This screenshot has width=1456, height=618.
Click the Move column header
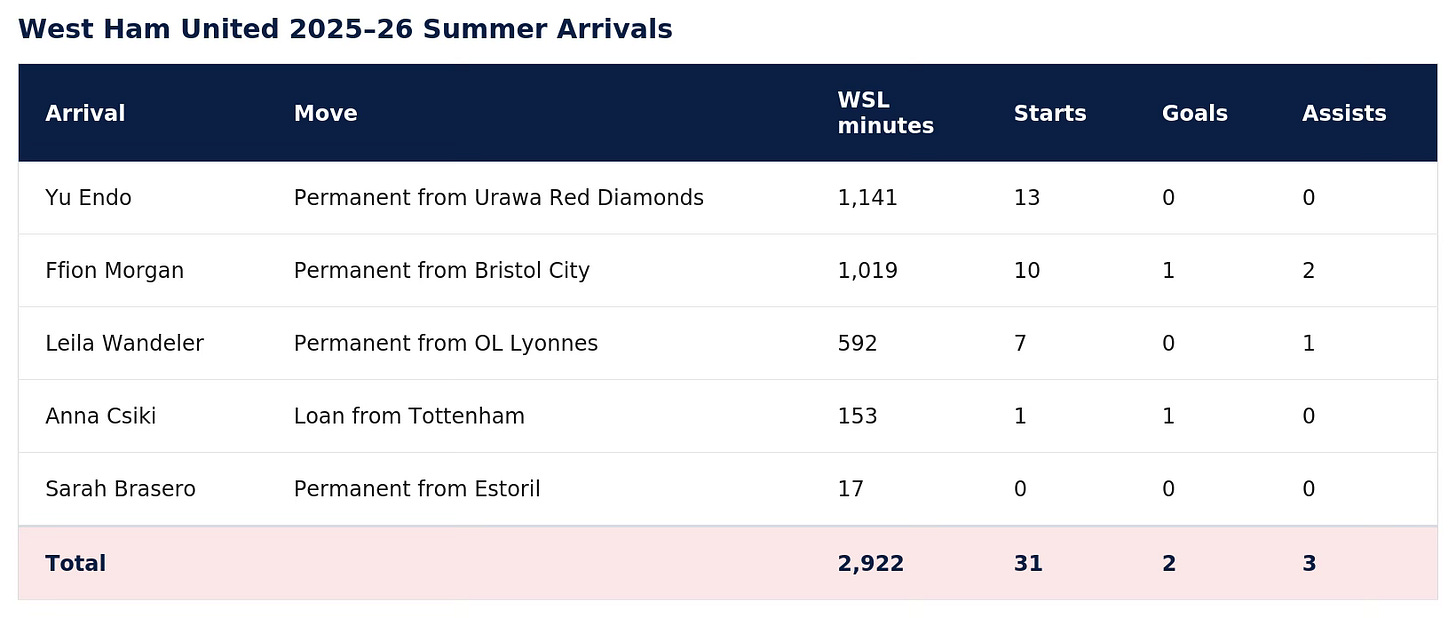coord(325,114)
